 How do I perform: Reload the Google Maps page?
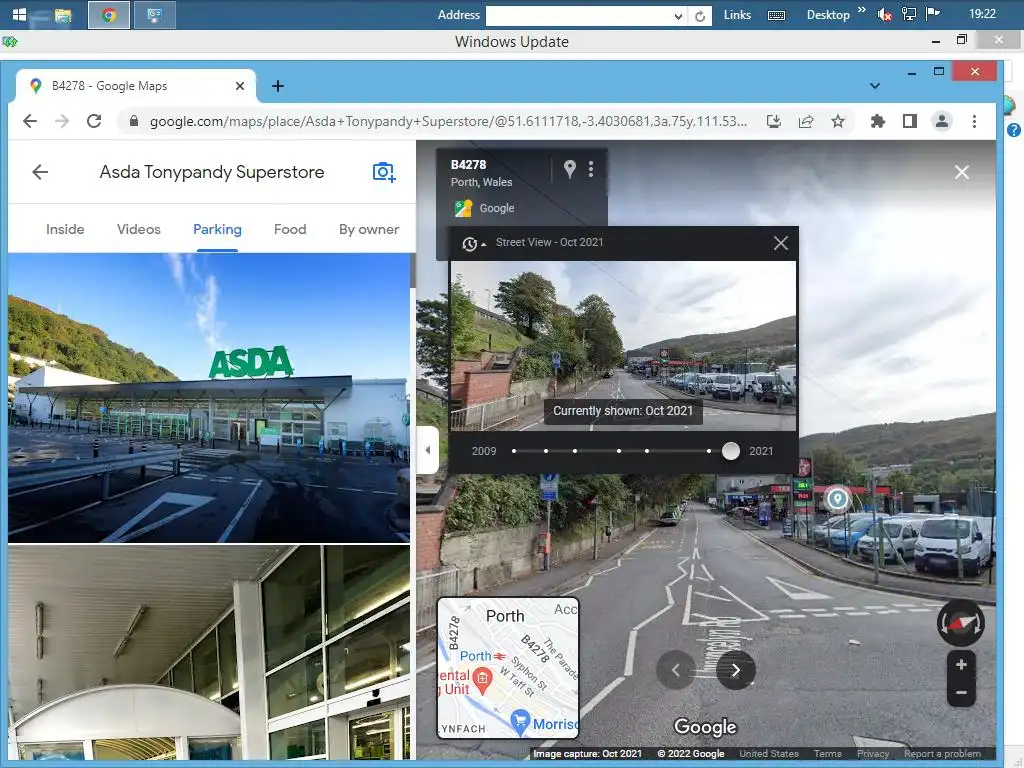pos(94,121)
